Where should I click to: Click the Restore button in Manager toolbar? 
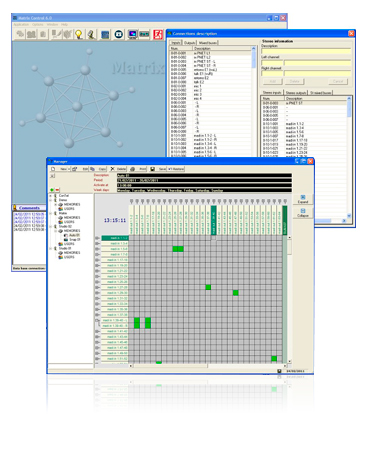click(176, 169)
